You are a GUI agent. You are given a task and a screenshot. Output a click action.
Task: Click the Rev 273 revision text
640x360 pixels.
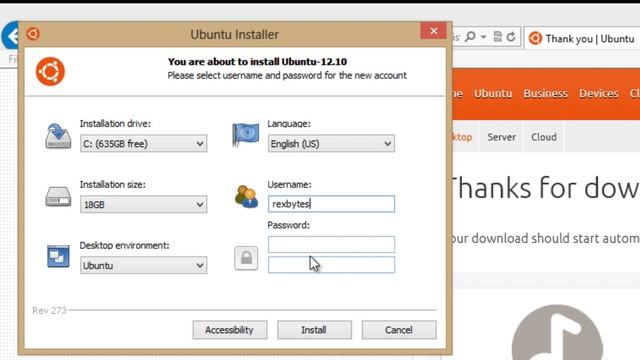(x=49, y=311)
